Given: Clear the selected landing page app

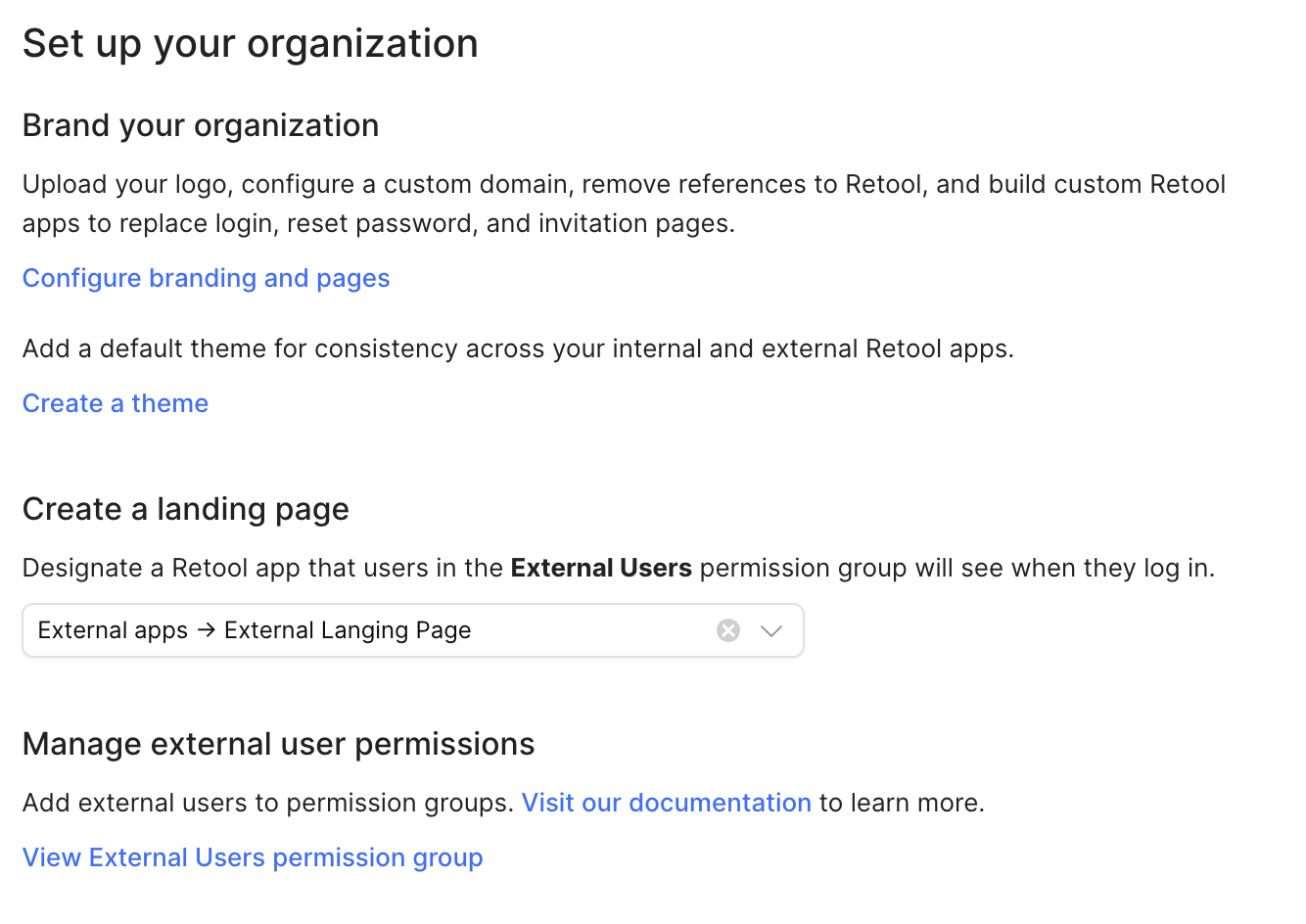Looking at the screenshot, I should click(x=727, y=630).
